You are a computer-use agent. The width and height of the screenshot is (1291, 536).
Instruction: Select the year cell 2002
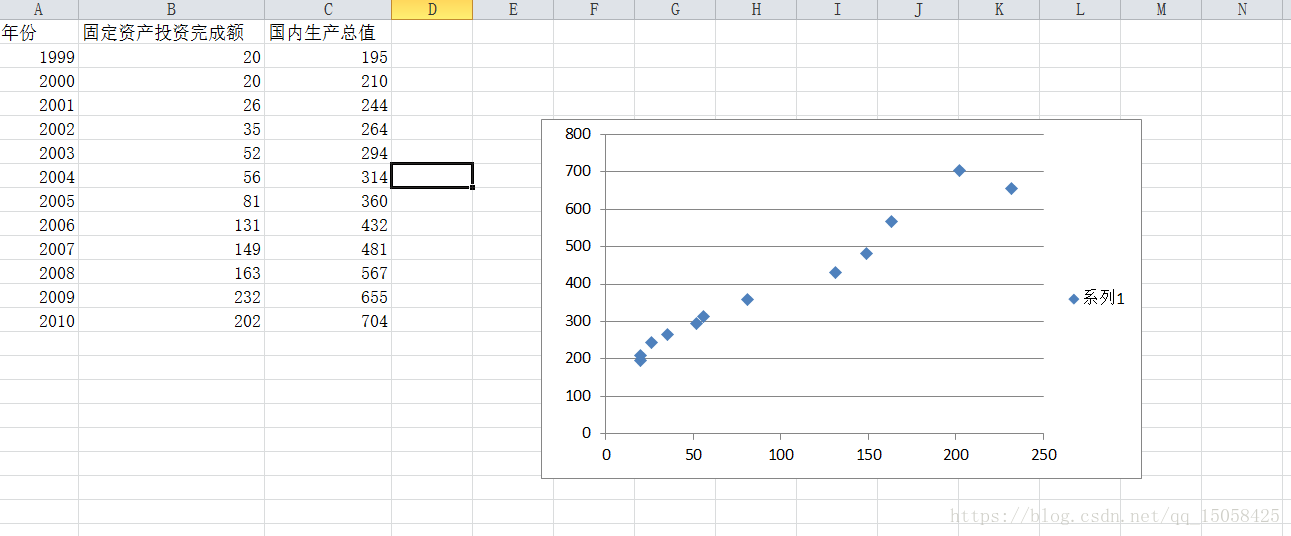pyautogui.click(x=39, y=128)
